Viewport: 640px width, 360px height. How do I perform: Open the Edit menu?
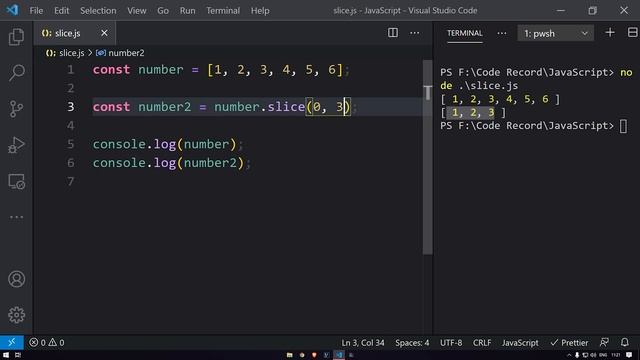[x=62, y=11]
